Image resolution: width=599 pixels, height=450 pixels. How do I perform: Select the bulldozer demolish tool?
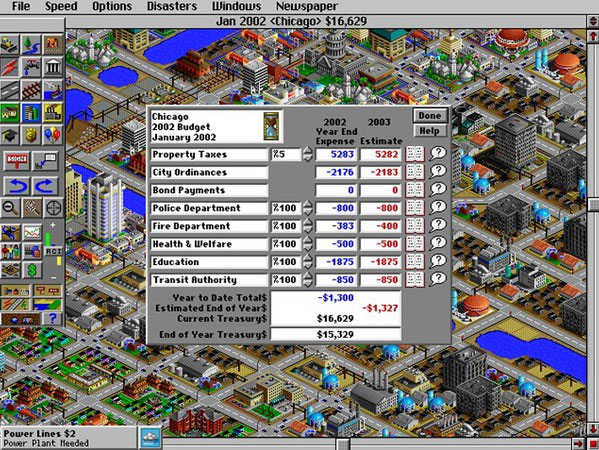[10, 45]
